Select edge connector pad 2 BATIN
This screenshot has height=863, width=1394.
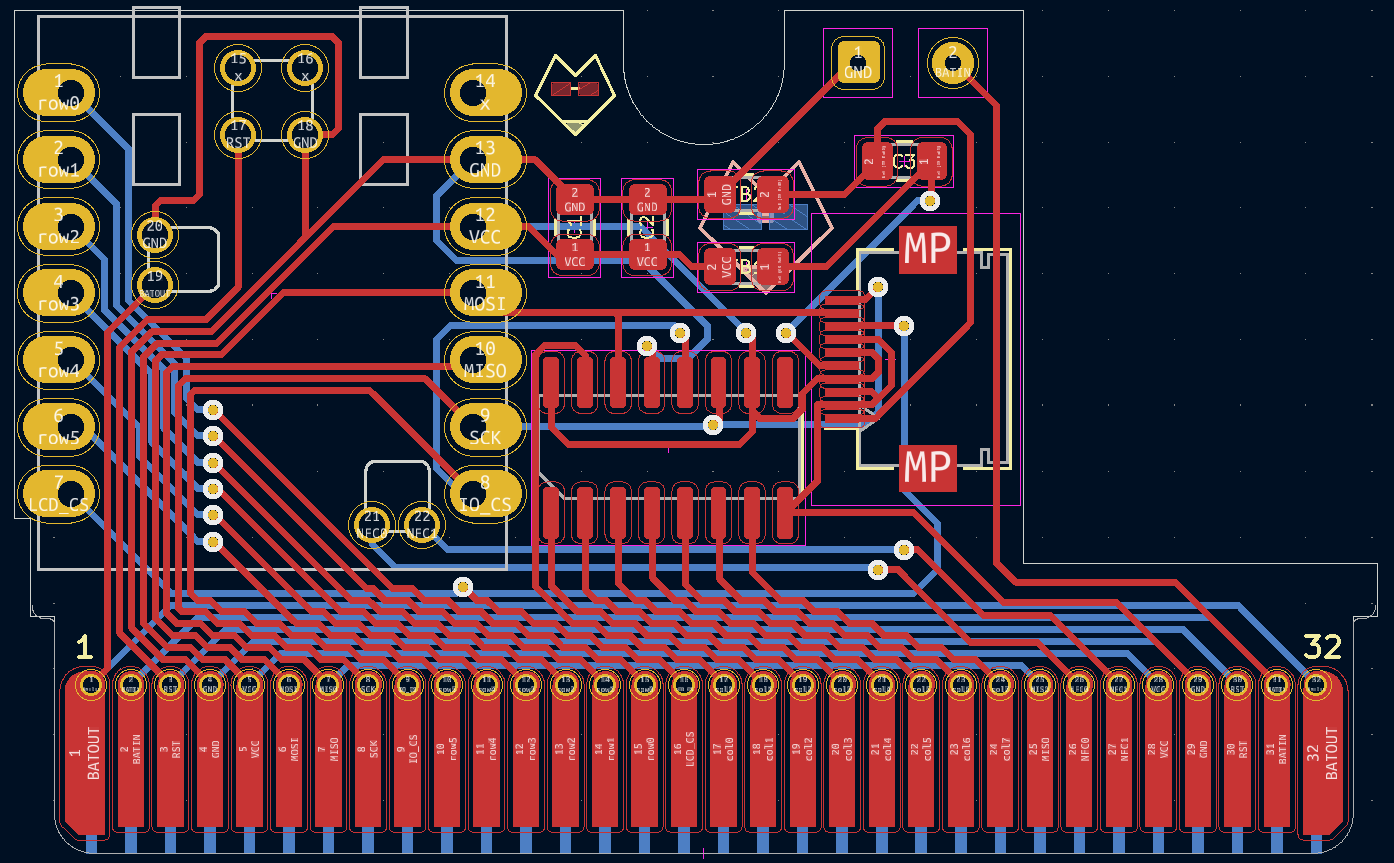(130, 752)
